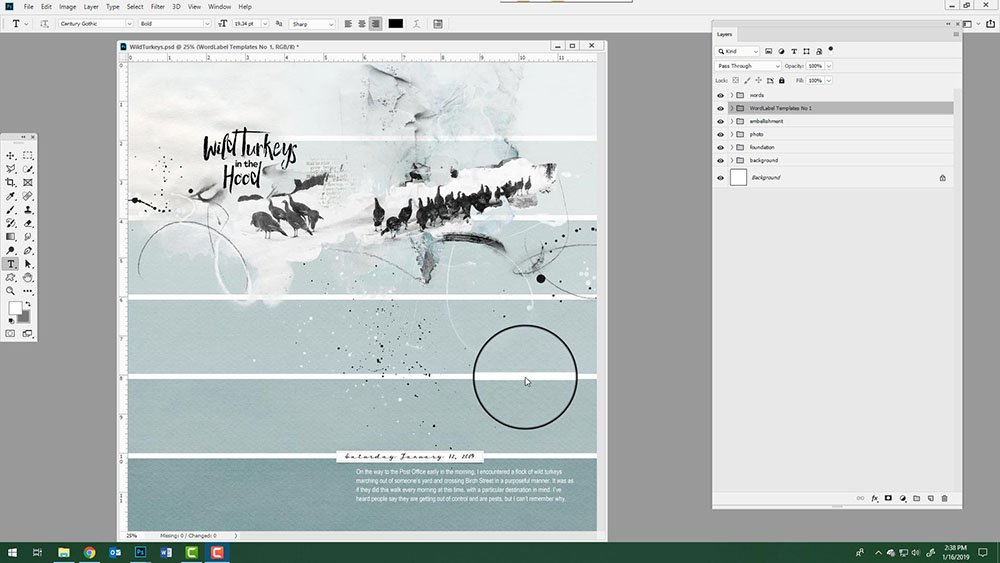The image size is (1000, 563).
Task: Select the Hand tool
Action: (28, 277)
